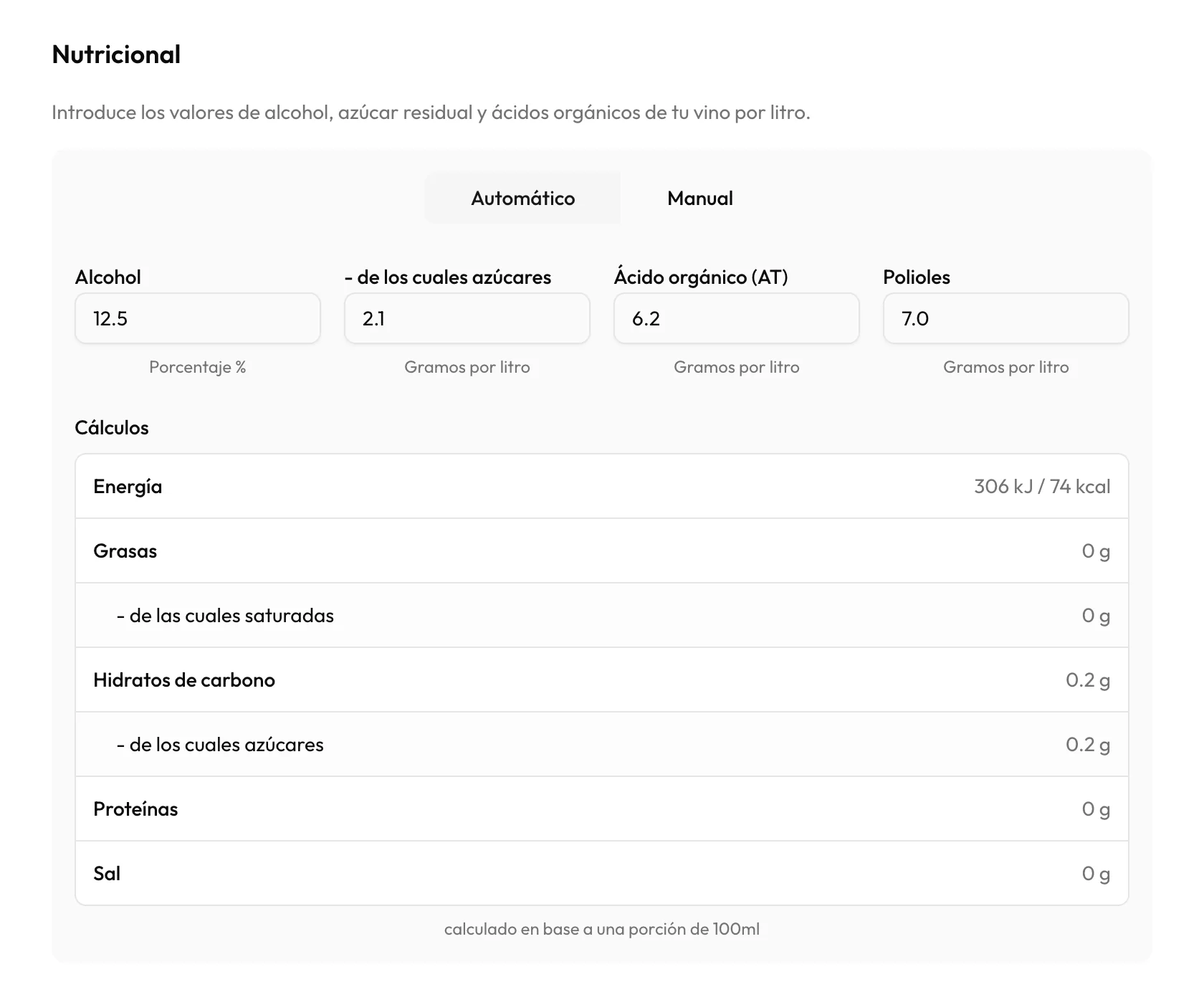Switch to the Automático tab
1204x982 pixels.
point(522,199)
